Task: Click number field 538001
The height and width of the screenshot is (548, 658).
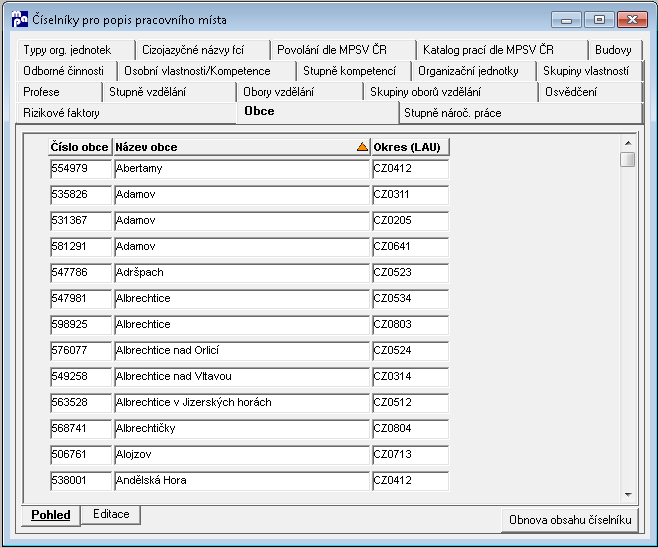Action: pyautogui.click(x=81, y=481)
